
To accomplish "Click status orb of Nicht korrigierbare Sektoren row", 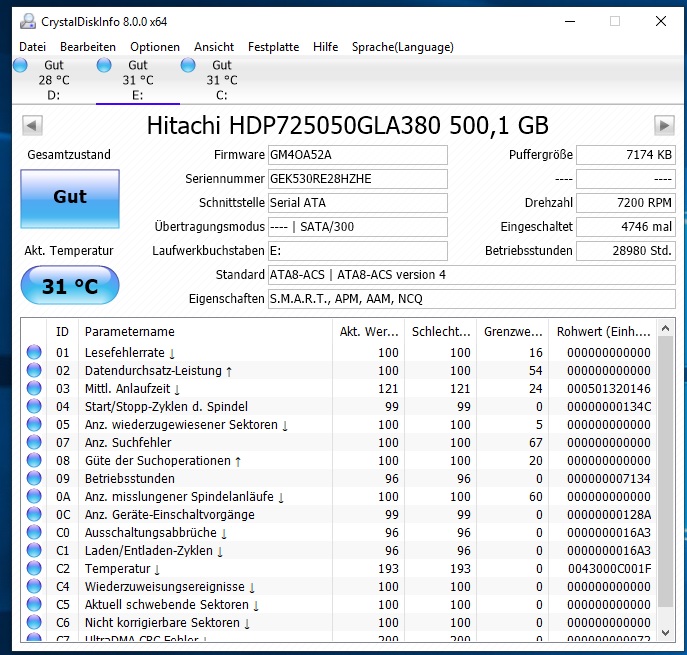I will pos(34,622).
